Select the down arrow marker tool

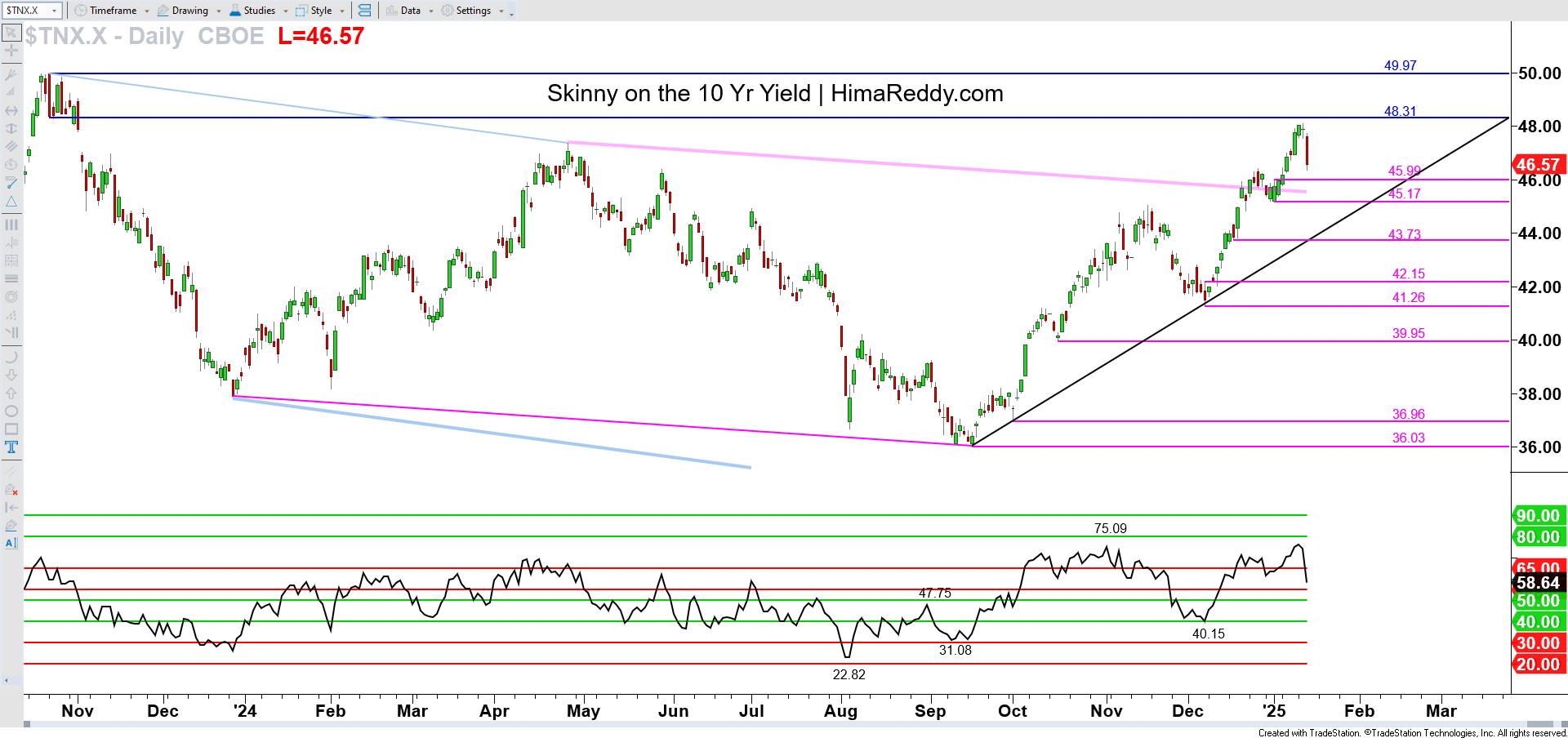click(x=11, y=375)
